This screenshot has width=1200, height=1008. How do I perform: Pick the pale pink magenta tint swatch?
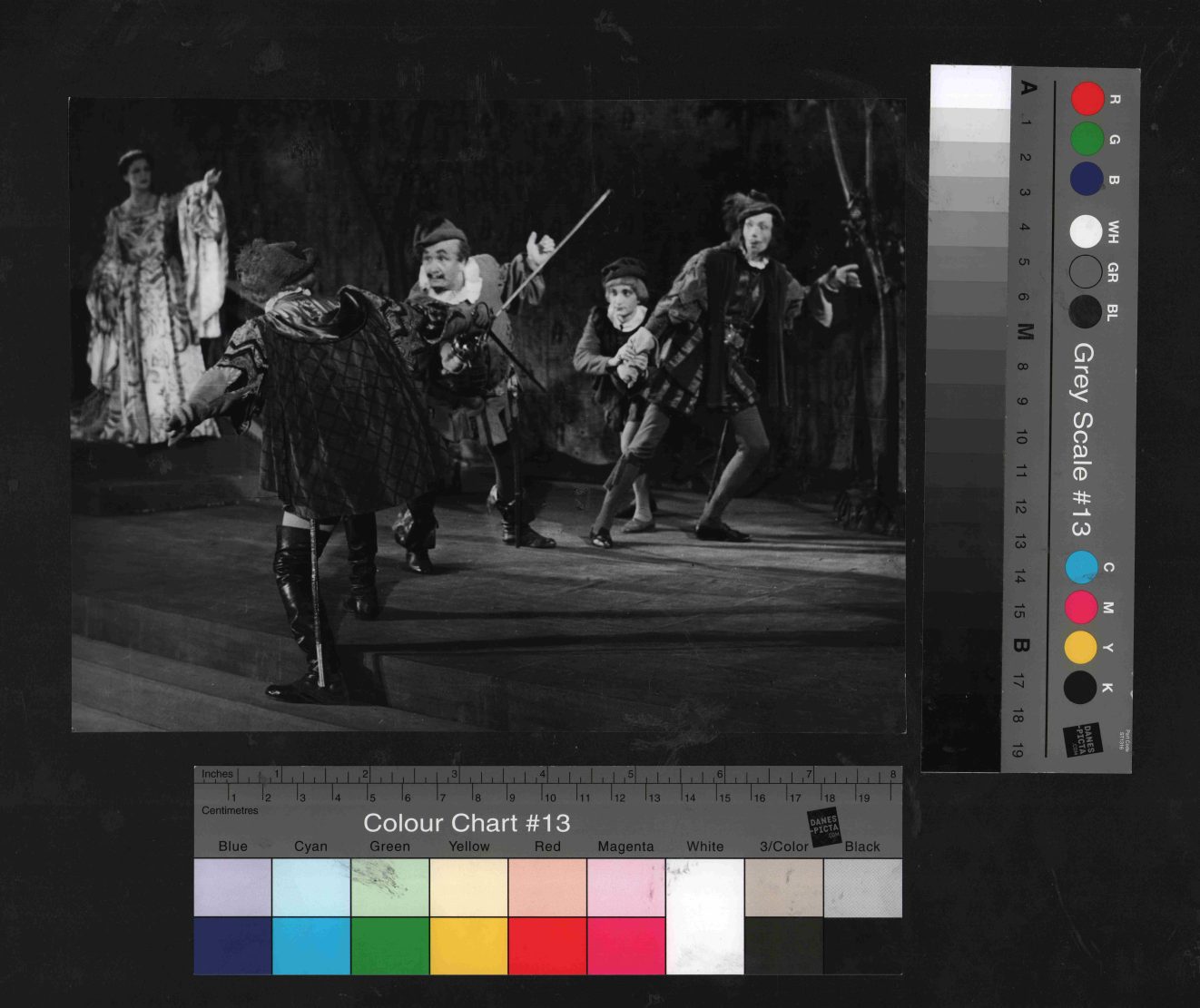coord(626,887)
